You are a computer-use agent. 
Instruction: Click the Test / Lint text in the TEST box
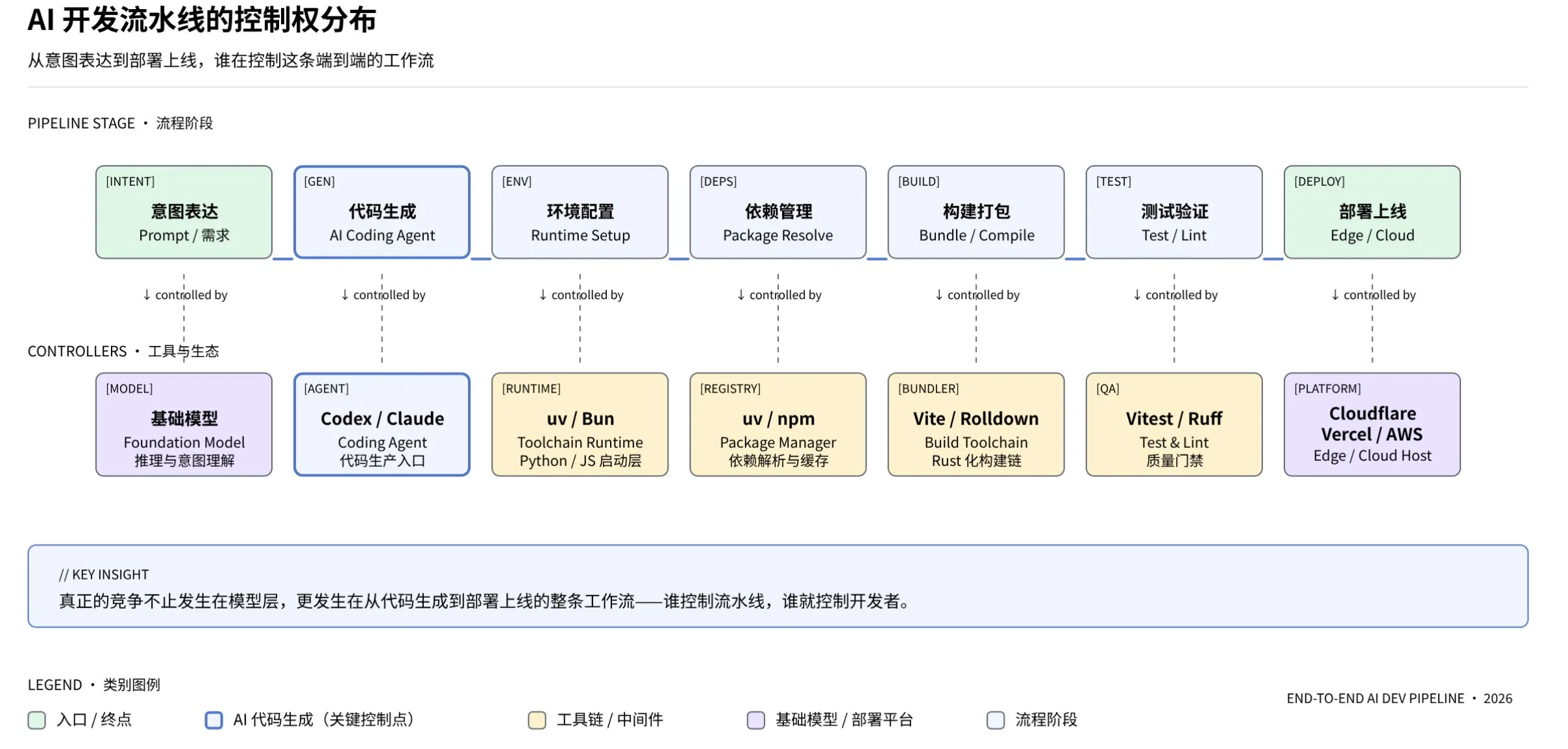click(x=1174, y=236)
